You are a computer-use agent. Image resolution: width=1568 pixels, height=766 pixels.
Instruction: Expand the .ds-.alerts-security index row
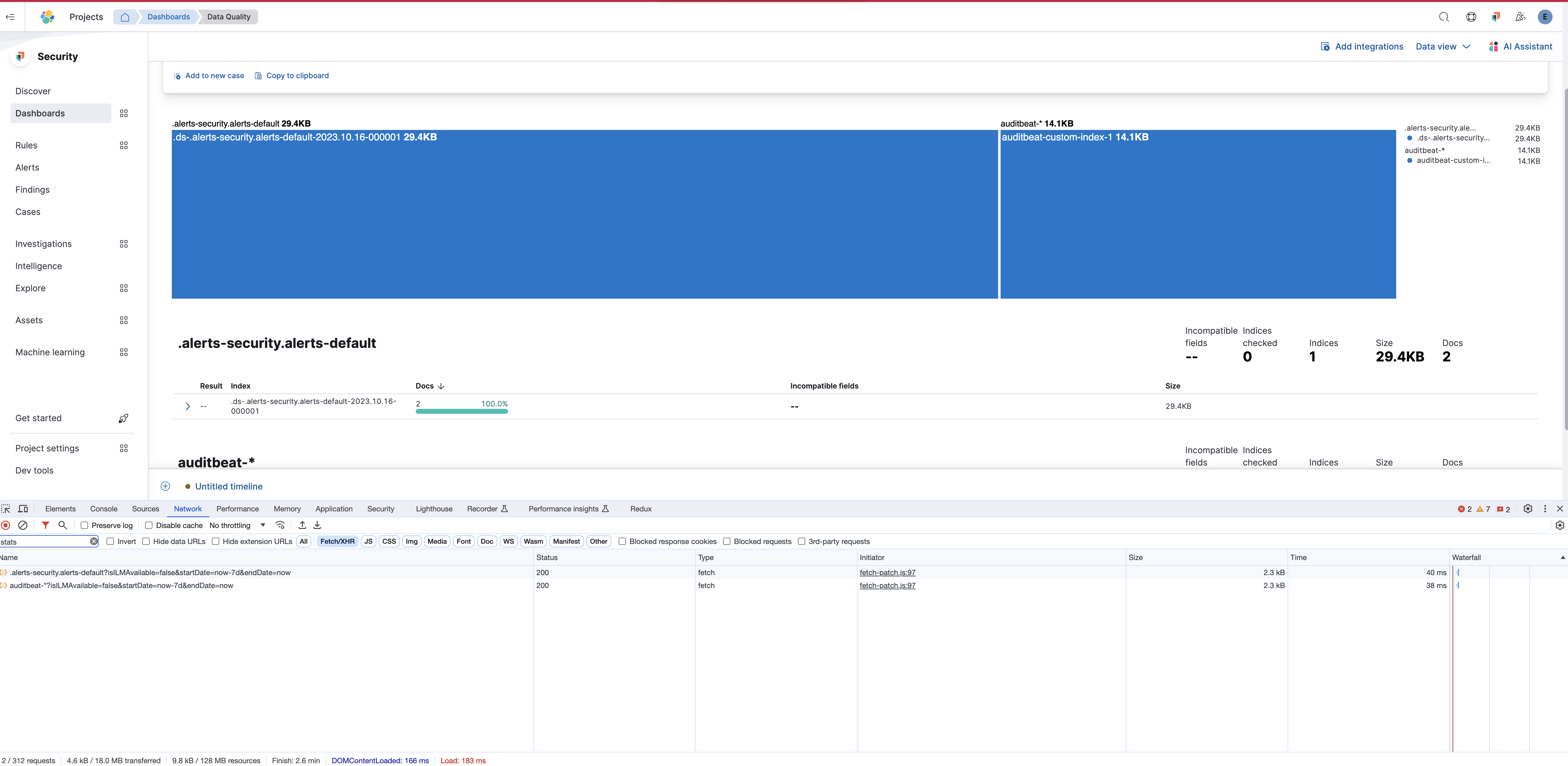click(x=188, y=406)
